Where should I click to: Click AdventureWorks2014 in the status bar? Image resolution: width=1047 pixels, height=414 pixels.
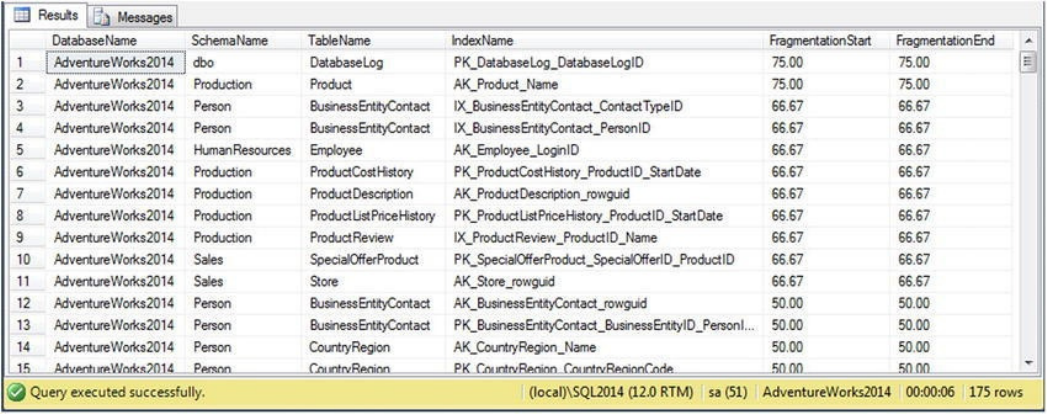tap(827, 392)
